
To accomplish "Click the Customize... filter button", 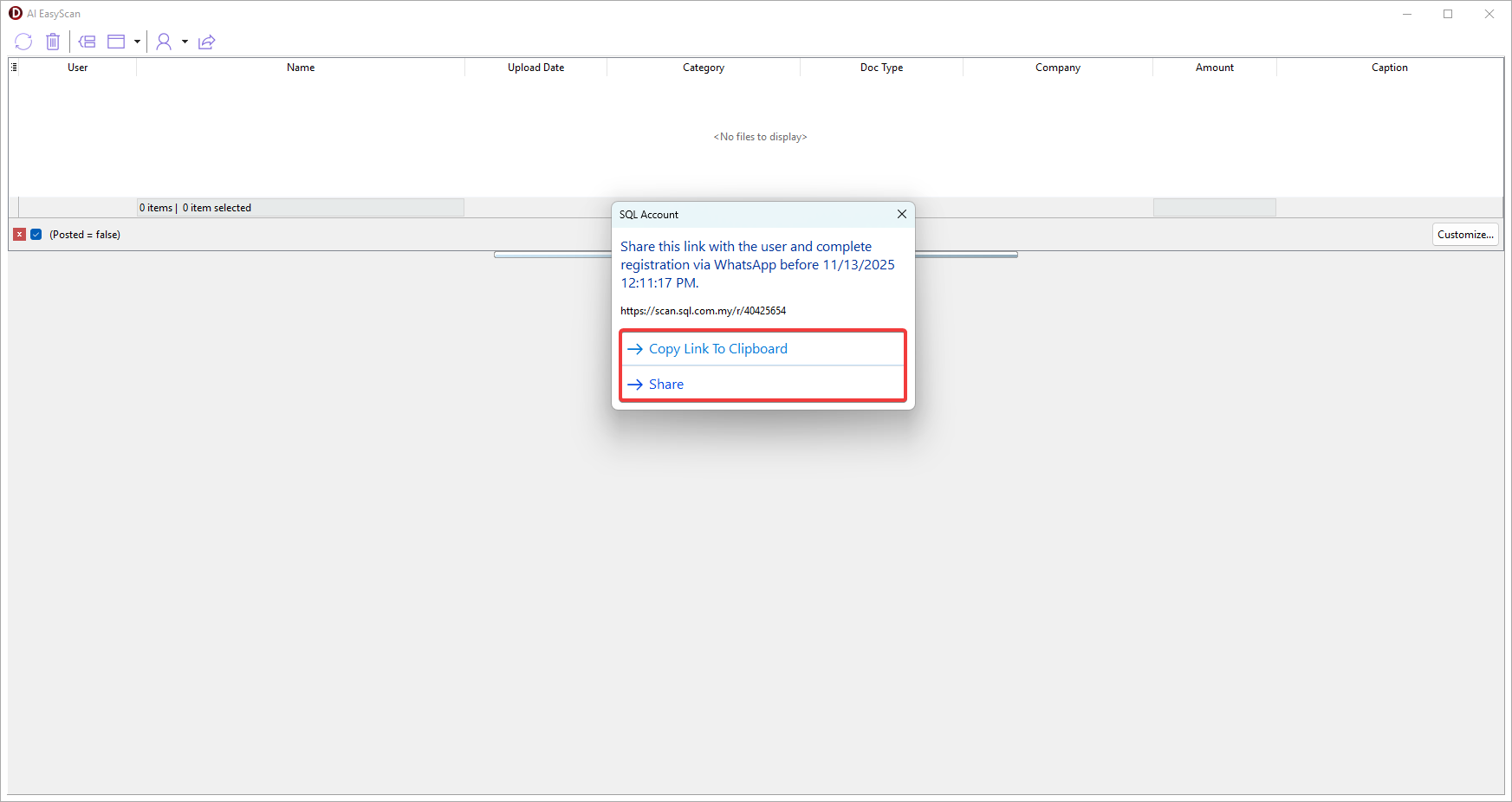I will coord(1464,235).
